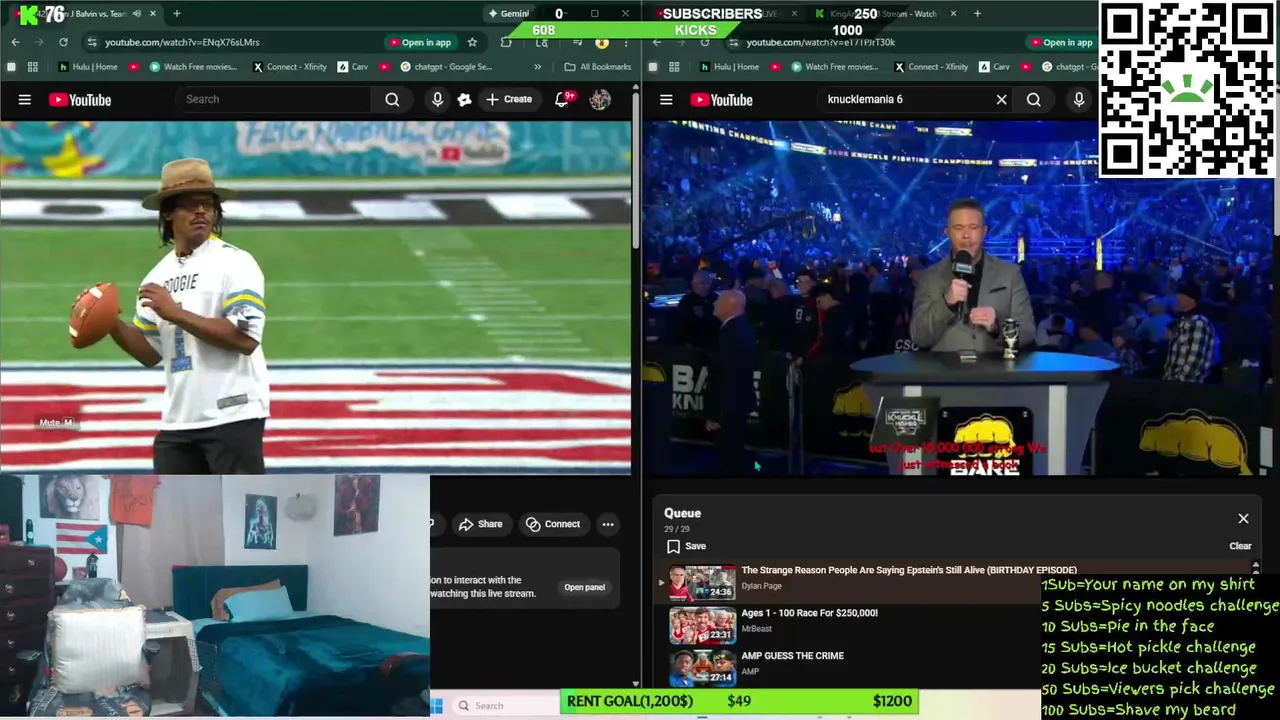Click the football video player in left window
This screenshot has height=720, width=1280.
[315, 298]
